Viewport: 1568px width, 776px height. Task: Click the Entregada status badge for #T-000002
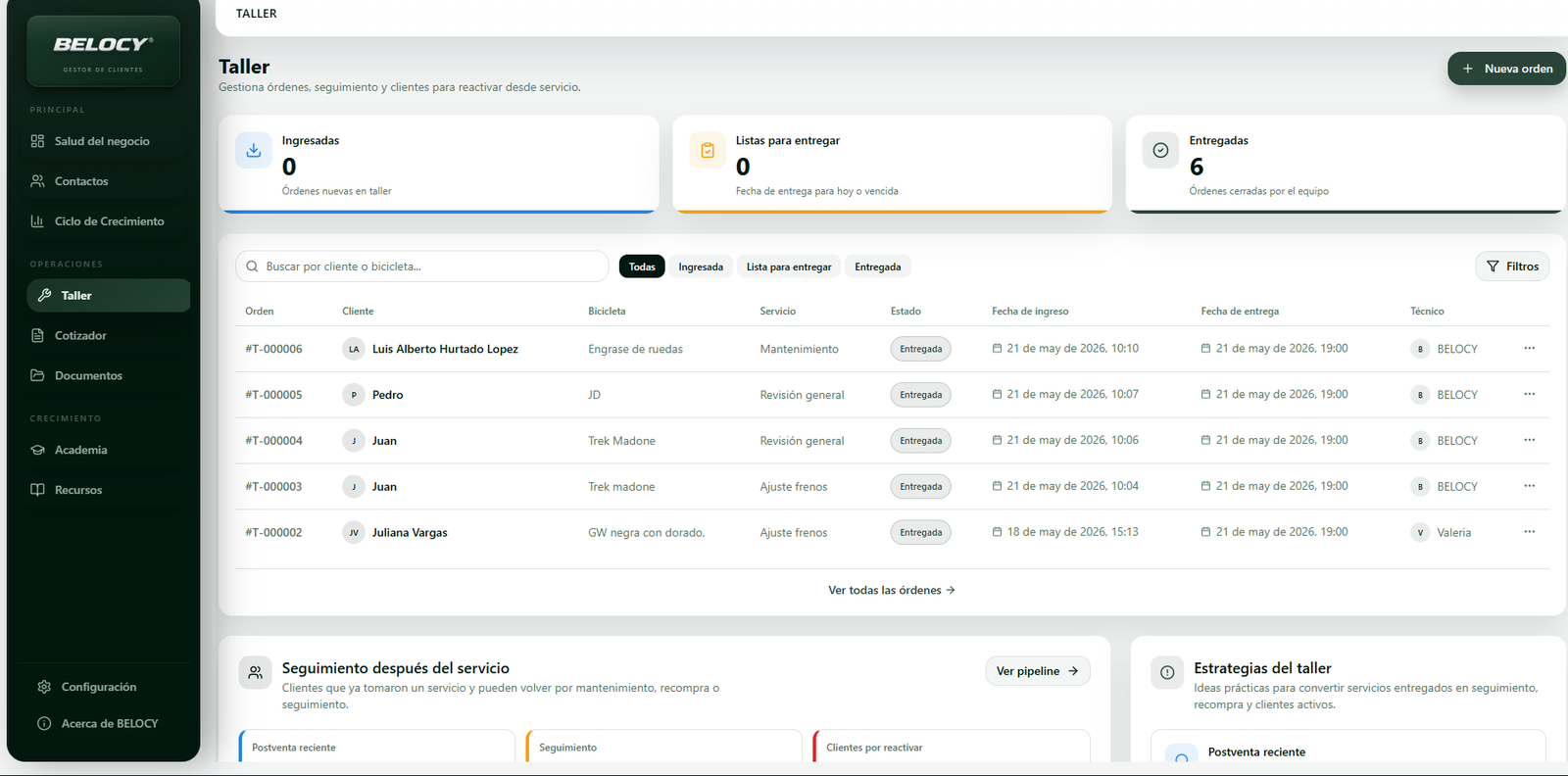click(x=920, y=533)
